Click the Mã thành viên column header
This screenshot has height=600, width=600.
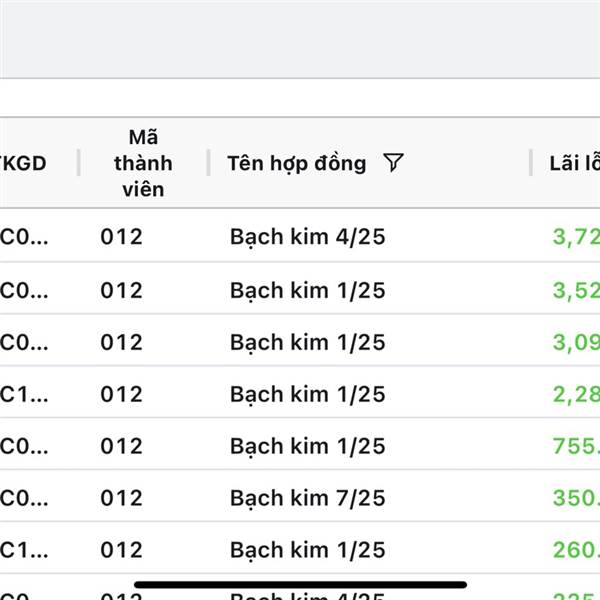143,163
